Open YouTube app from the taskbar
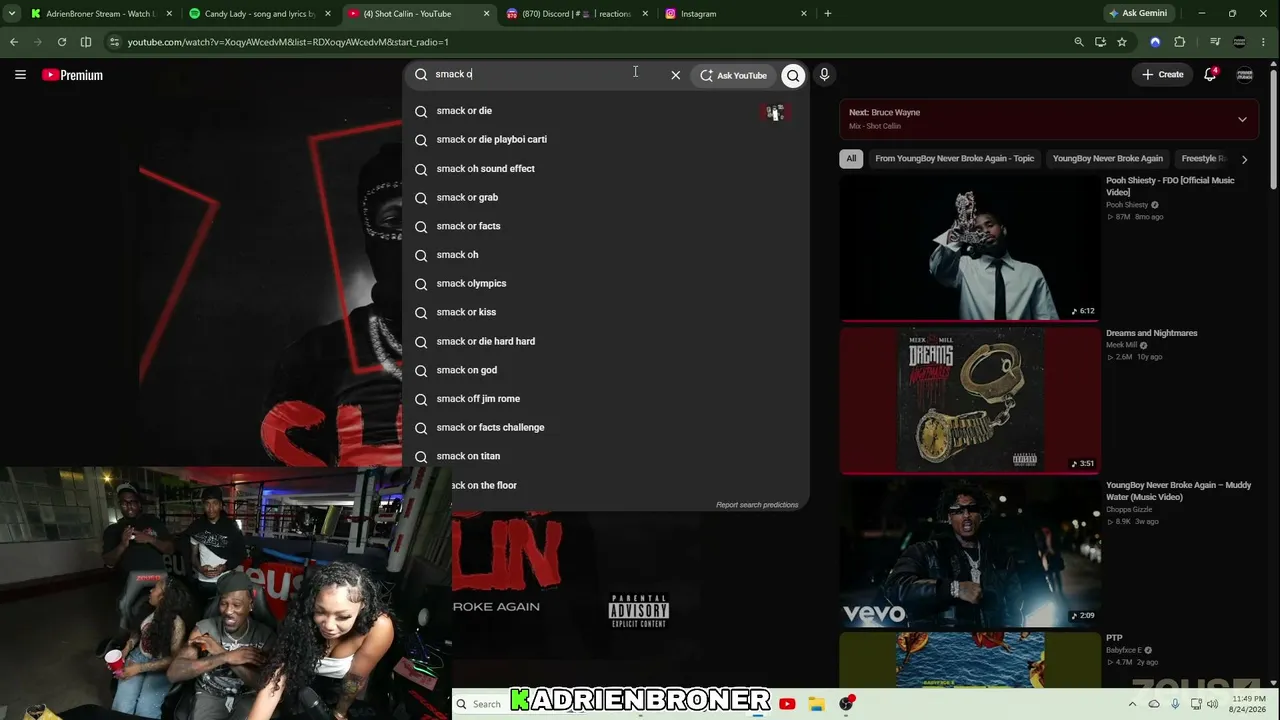The image size is (1280, 720). (787, 704)
